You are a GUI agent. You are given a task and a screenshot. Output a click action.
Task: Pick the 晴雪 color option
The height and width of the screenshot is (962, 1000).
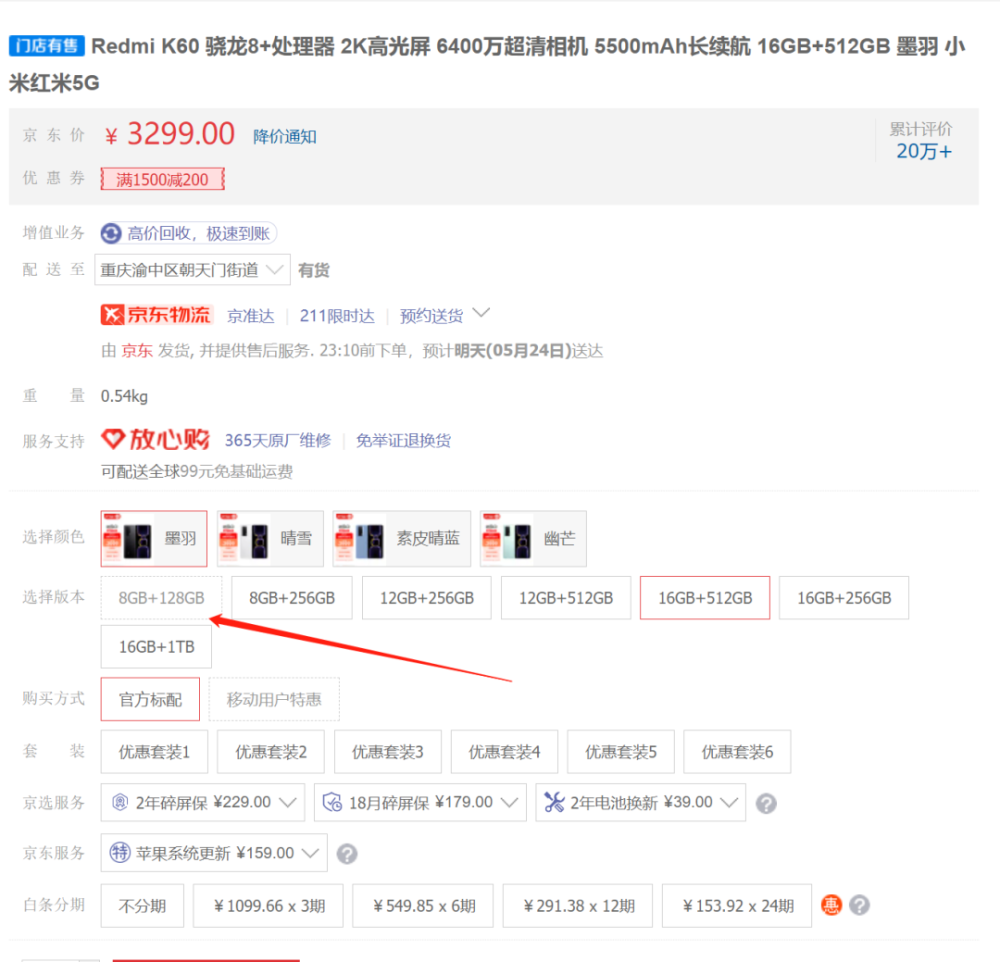270,538
